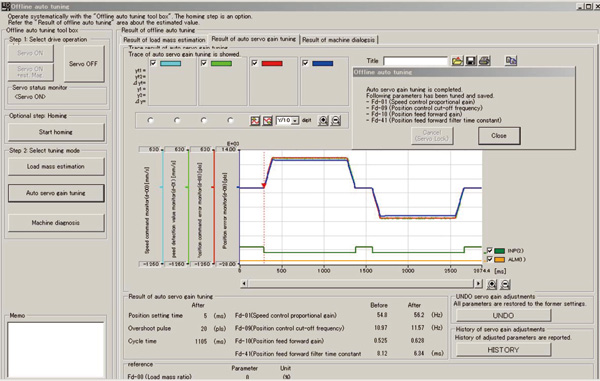The image size is (600, 381).
Task: Click the red trace color swatch
Action: (x=272, y=64)
